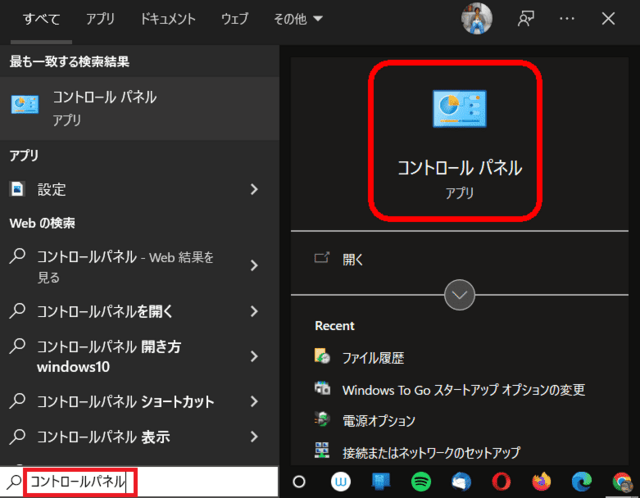640x498 pixels.
Task: Click the feedback person icon at top
Action: point(526,18)
